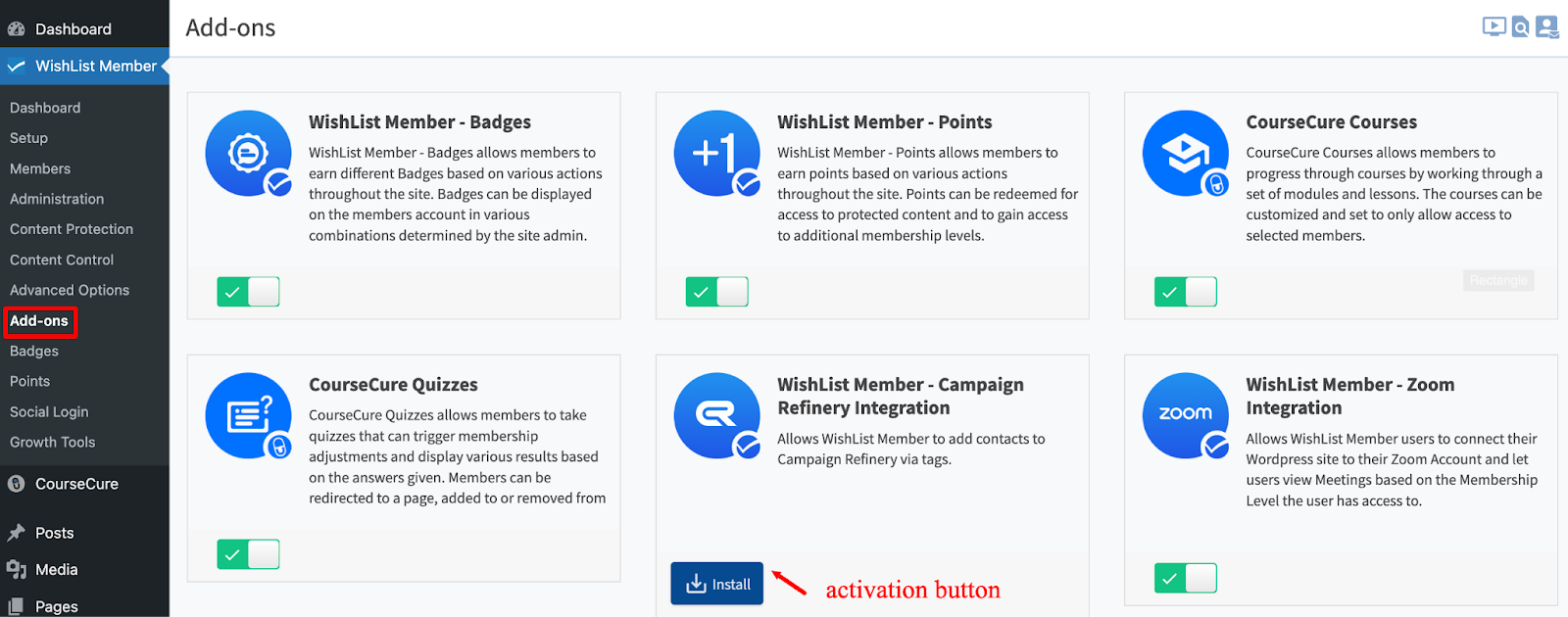
Task: Open the Members submenu item
Action: point(40,168)
